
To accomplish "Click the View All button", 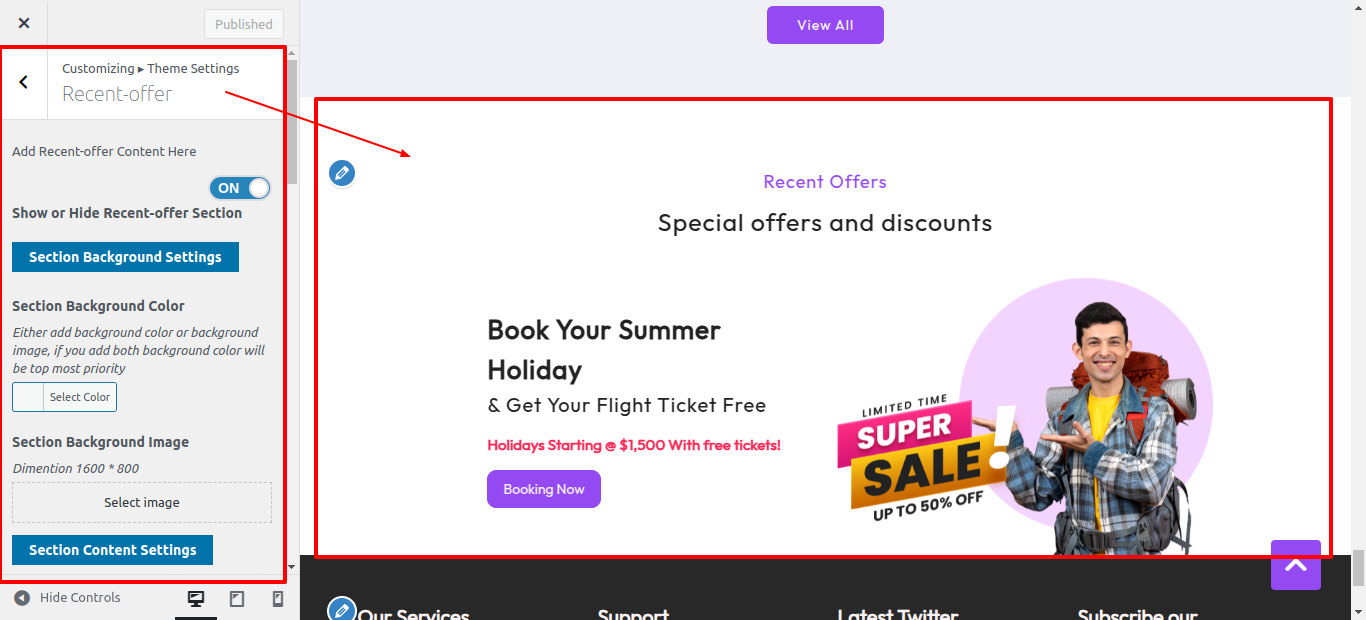I will tap(825, 25).
